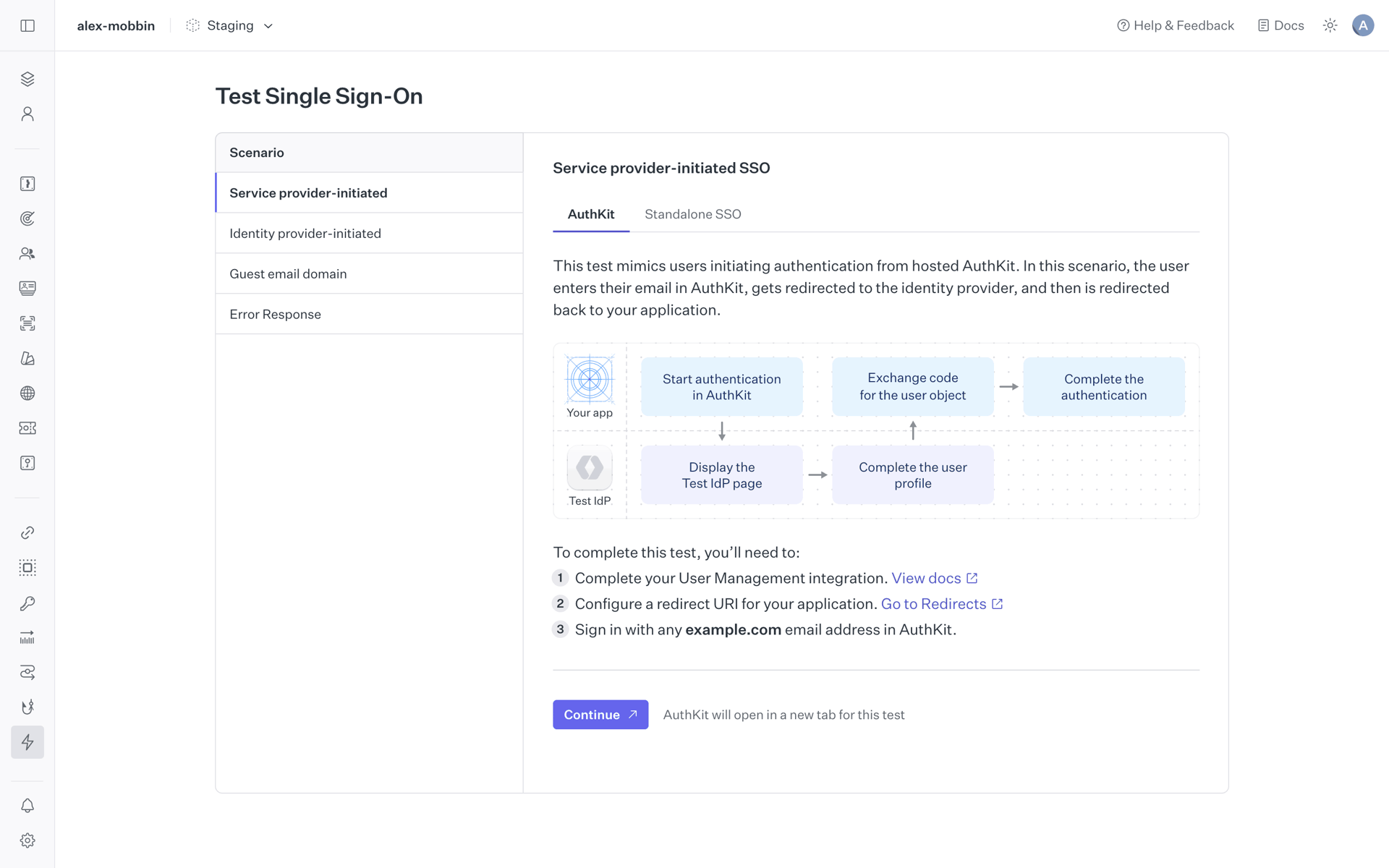Click the Start authentication in AuthKit box
This screenshot has width=1389, height=868.
tap(722, 387)
